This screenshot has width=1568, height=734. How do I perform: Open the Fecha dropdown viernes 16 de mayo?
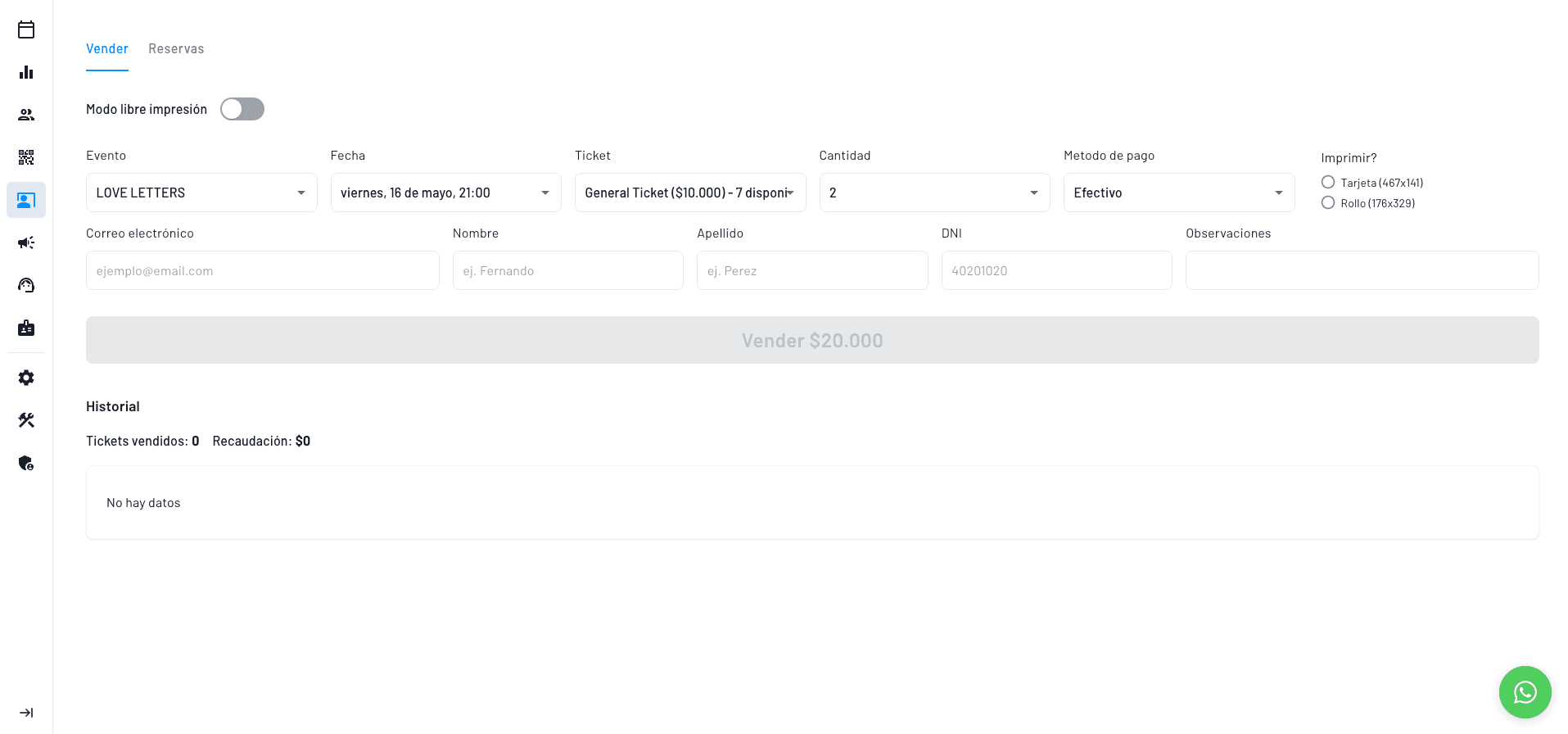(446, 193)
